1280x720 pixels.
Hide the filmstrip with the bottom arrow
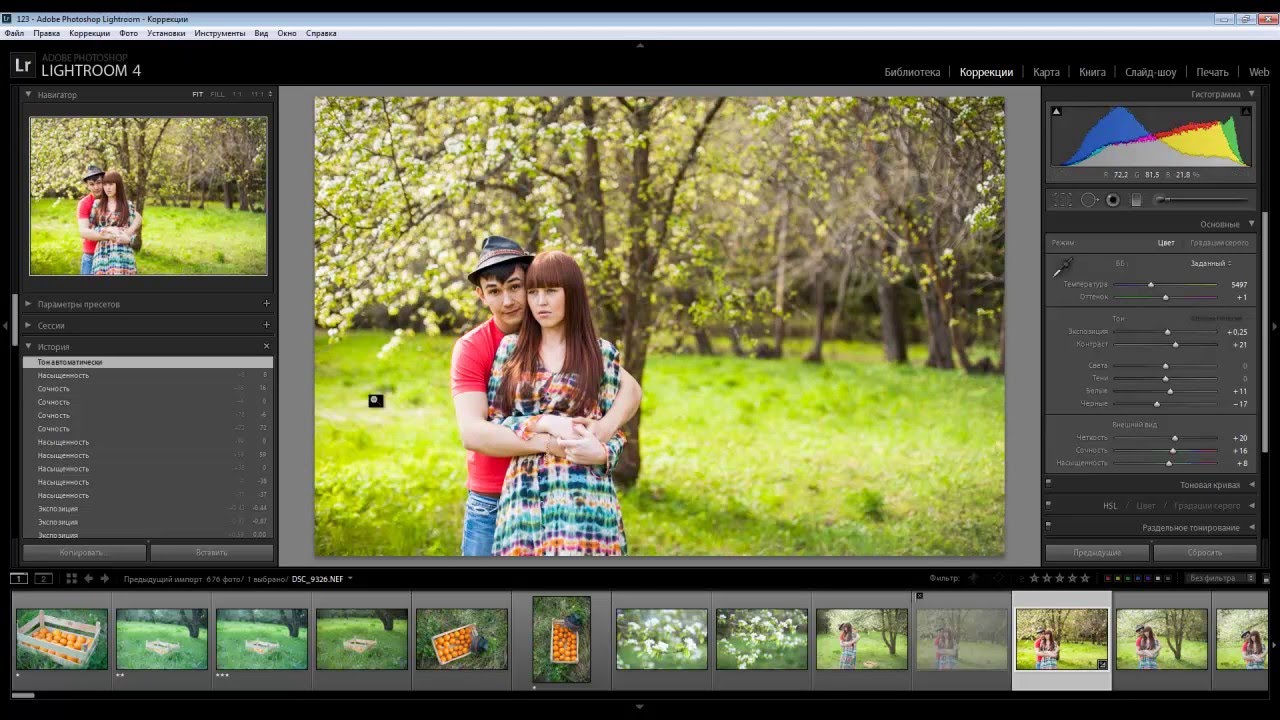640,707
